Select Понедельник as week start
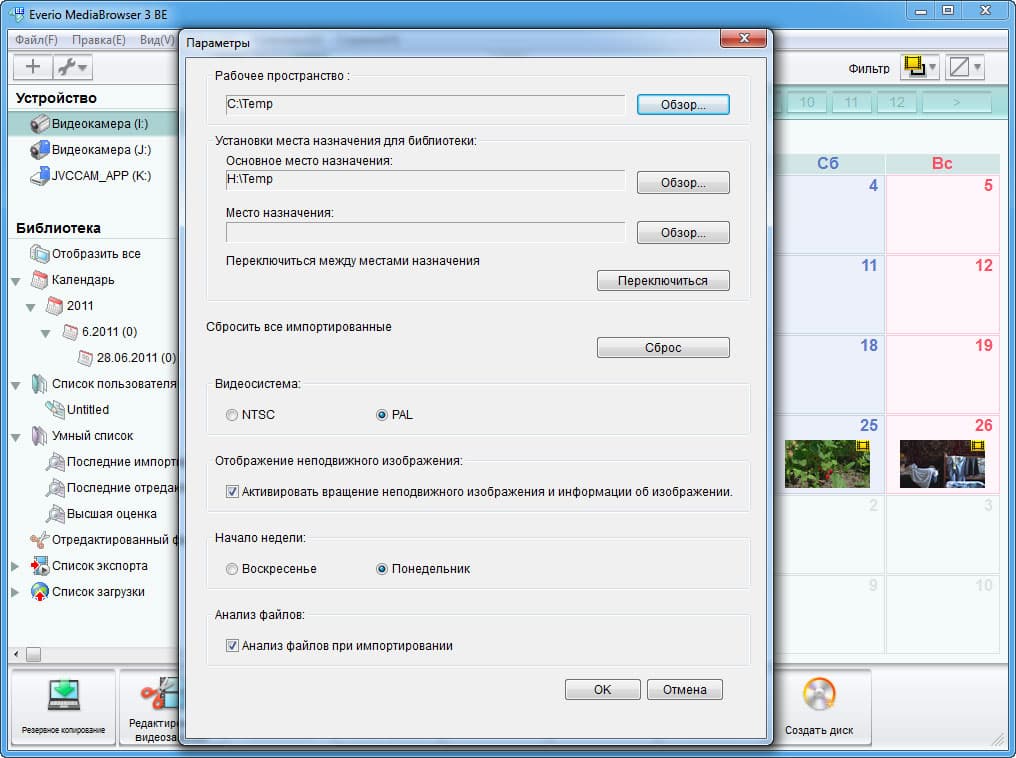 pyautogui.click(x=382, y=569)
